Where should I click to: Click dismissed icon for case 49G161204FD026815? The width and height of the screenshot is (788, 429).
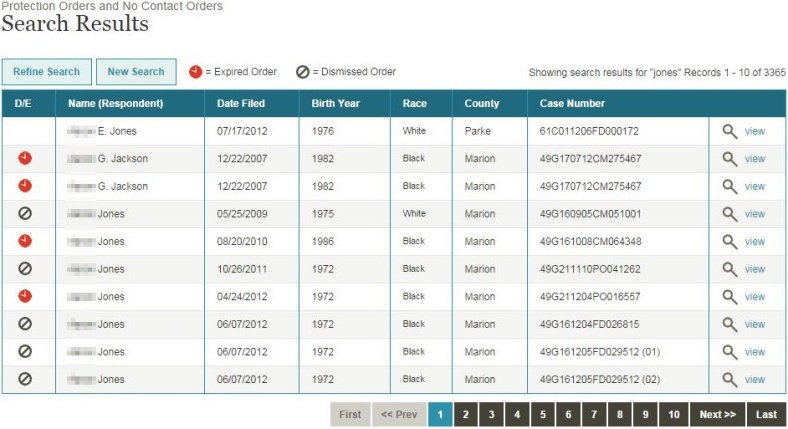click(25, 324)
